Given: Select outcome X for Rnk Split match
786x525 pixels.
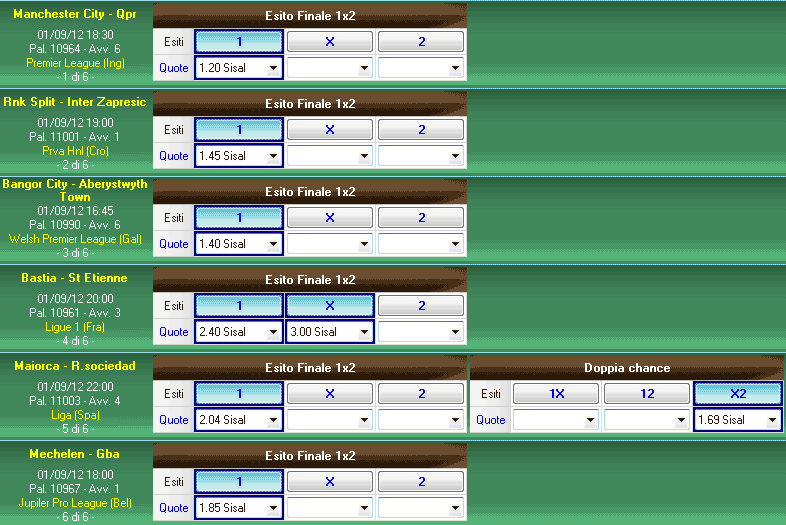Looking at the screenshot, I should pyautogui.click(x=330, y=130).
